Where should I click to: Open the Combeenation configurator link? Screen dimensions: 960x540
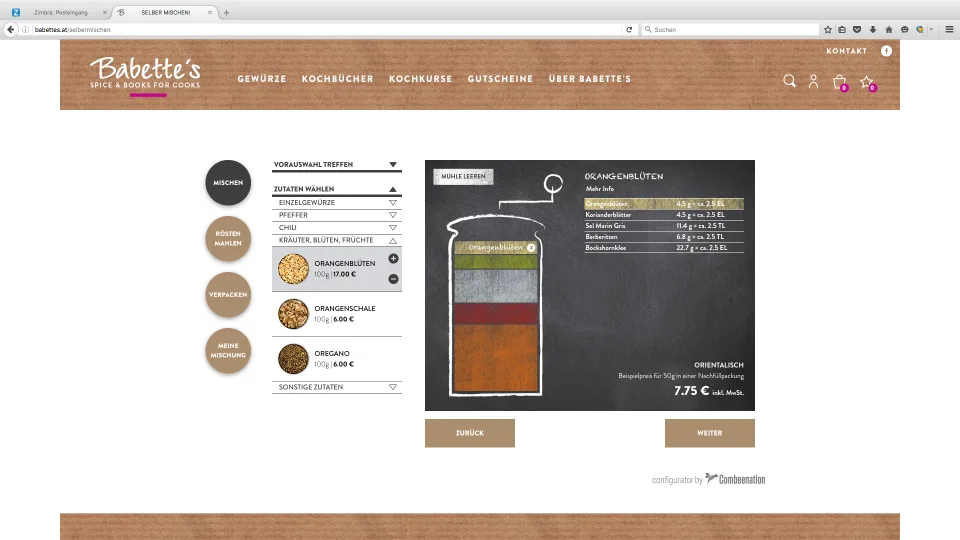click(708, 479)
